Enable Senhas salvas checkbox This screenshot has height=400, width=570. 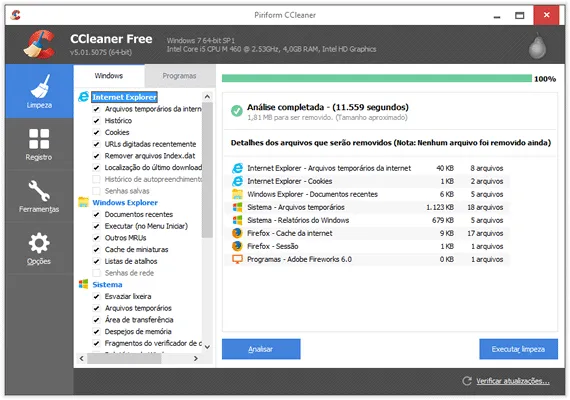tap(96, 191)
